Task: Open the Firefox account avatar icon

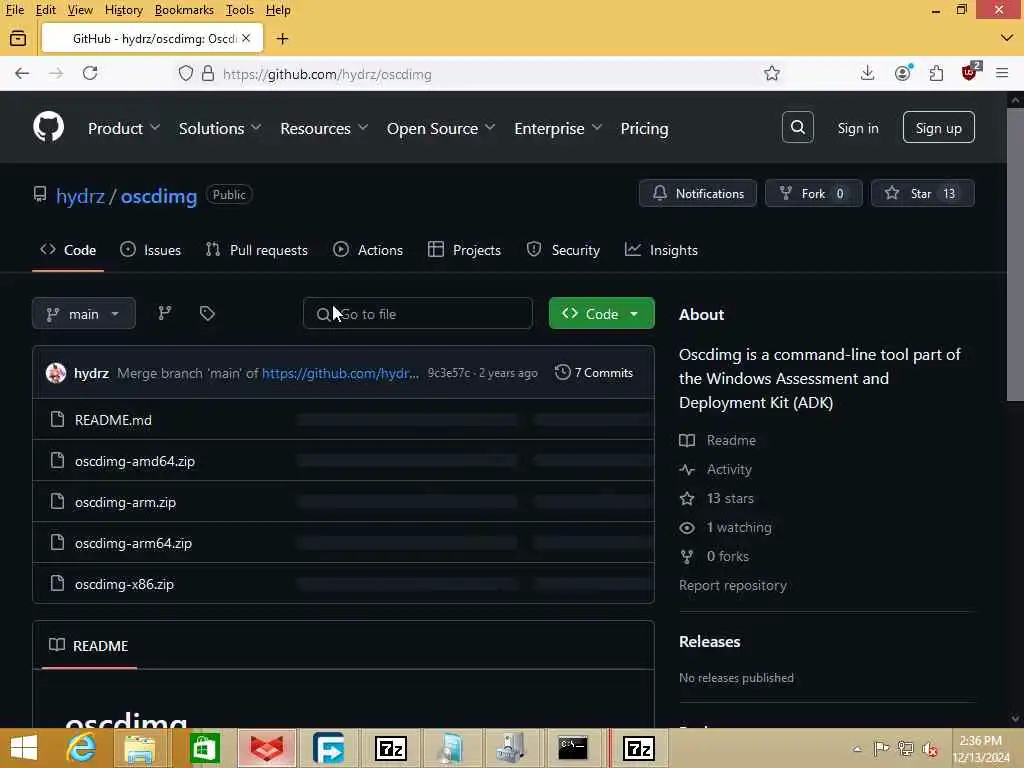Action: 903,73
